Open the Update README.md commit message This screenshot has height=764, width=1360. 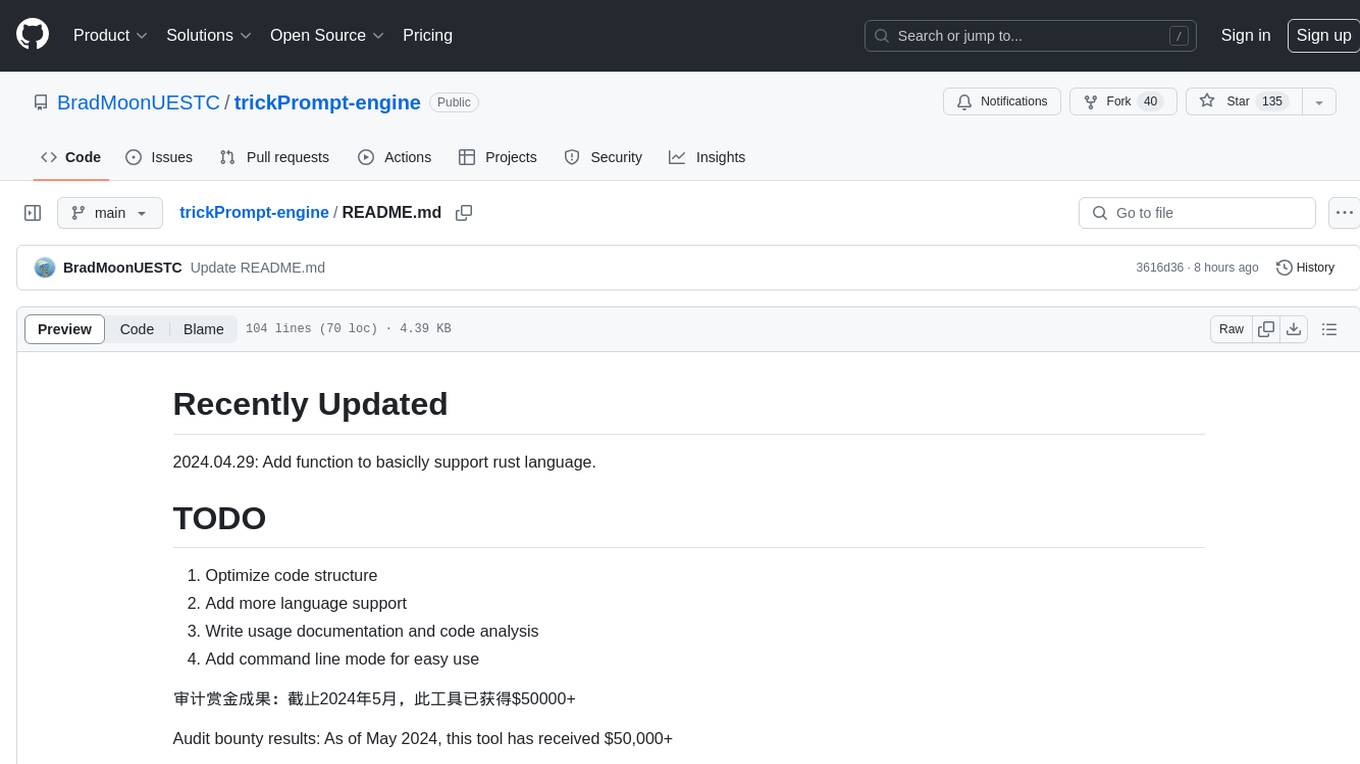pos(257,268)
